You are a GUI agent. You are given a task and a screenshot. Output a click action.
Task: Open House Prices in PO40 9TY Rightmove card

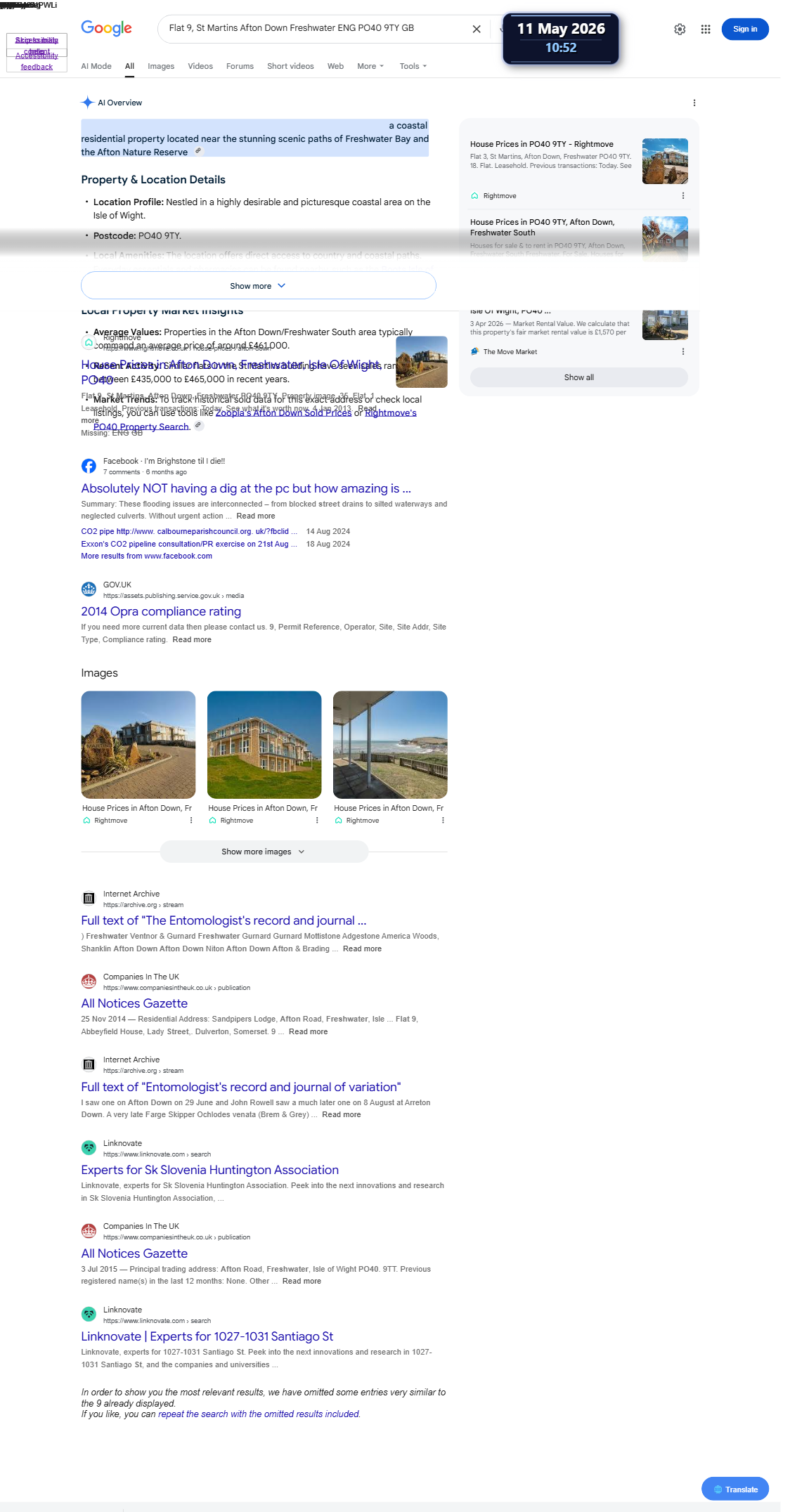pos(542,144)
